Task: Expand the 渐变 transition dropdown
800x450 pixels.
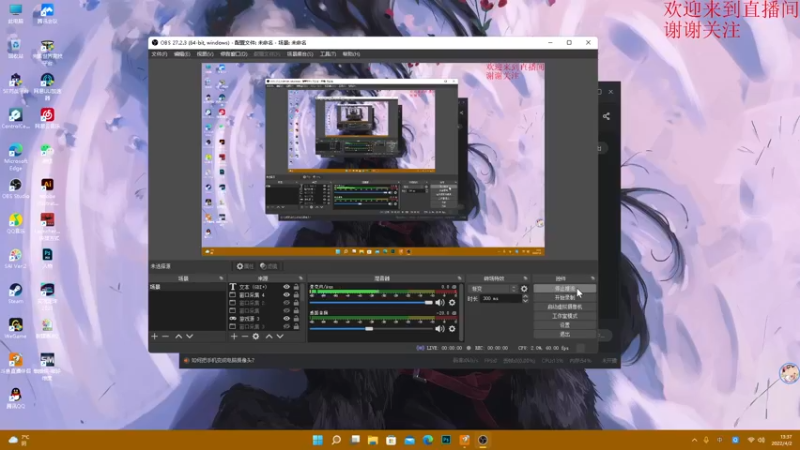Action: click(514, 287)
